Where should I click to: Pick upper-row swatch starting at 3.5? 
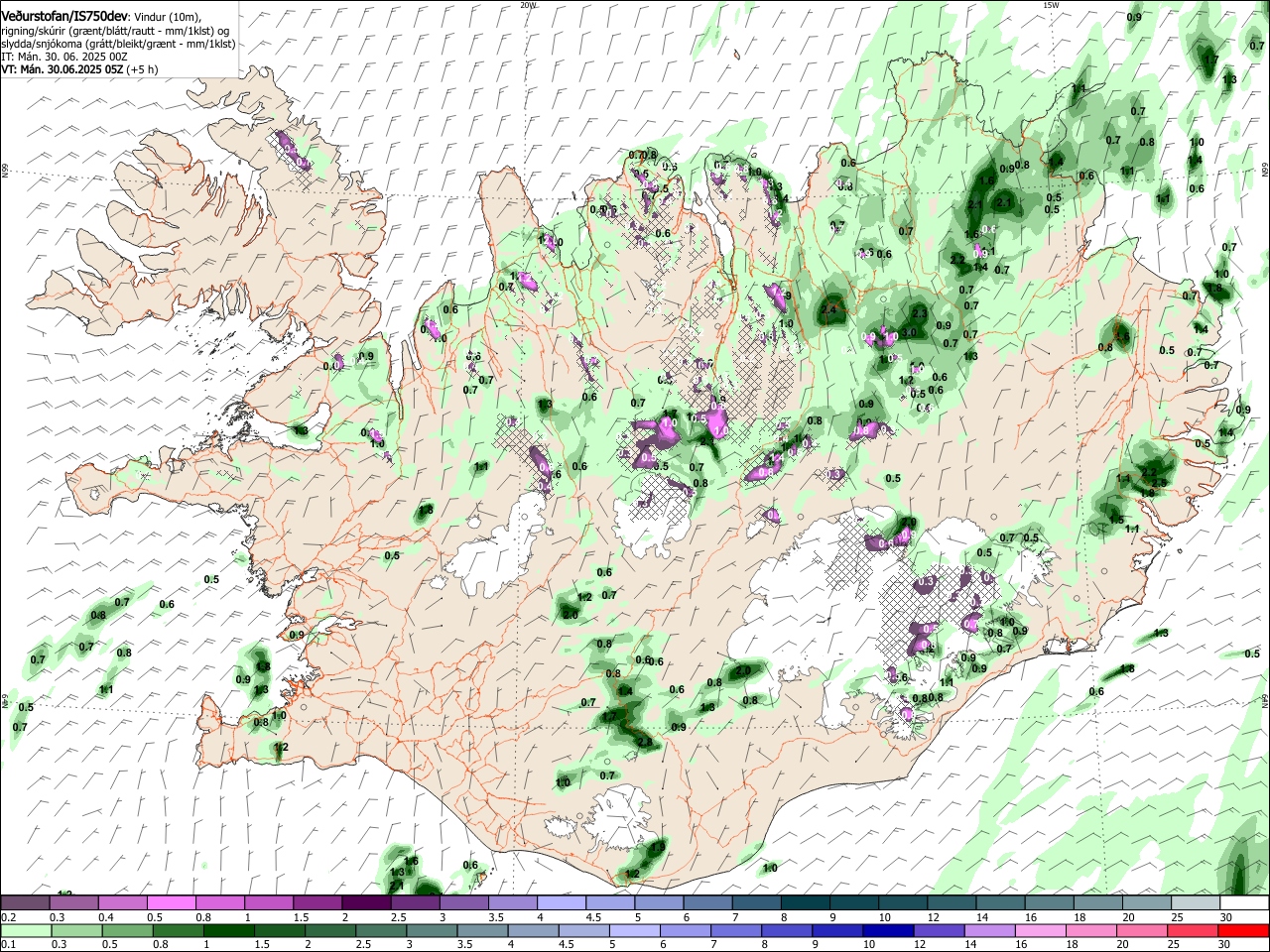512,903
